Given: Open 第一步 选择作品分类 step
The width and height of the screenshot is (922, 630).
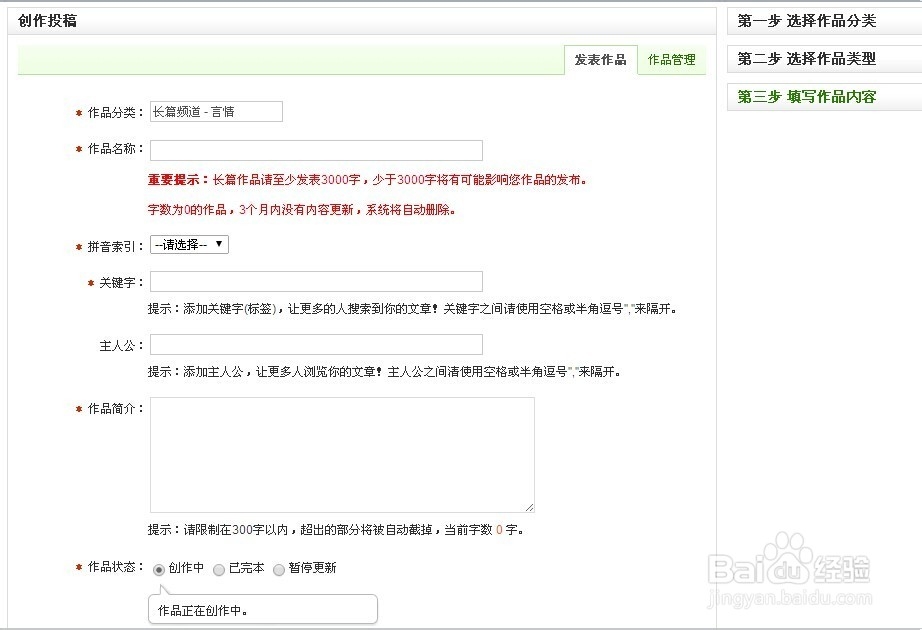Looking at the screenshot, I should (824, 21).
